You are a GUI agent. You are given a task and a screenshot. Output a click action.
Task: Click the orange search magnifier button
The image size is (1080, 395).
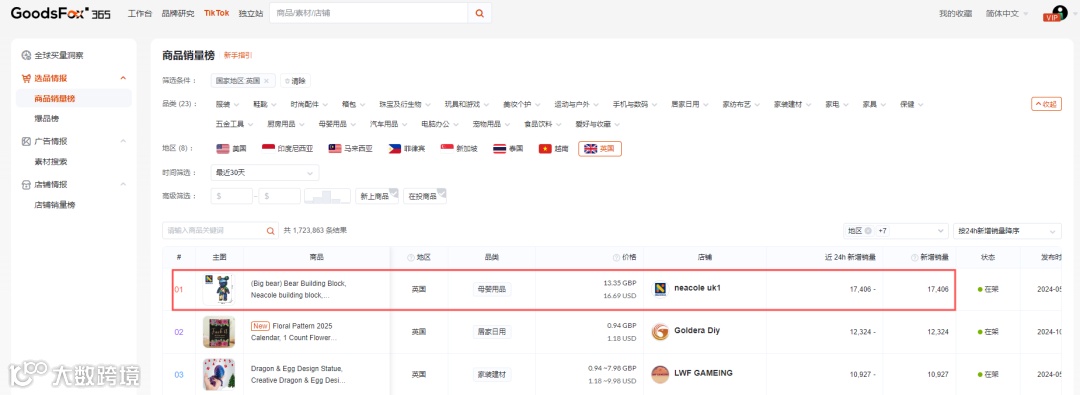(479, 13)
